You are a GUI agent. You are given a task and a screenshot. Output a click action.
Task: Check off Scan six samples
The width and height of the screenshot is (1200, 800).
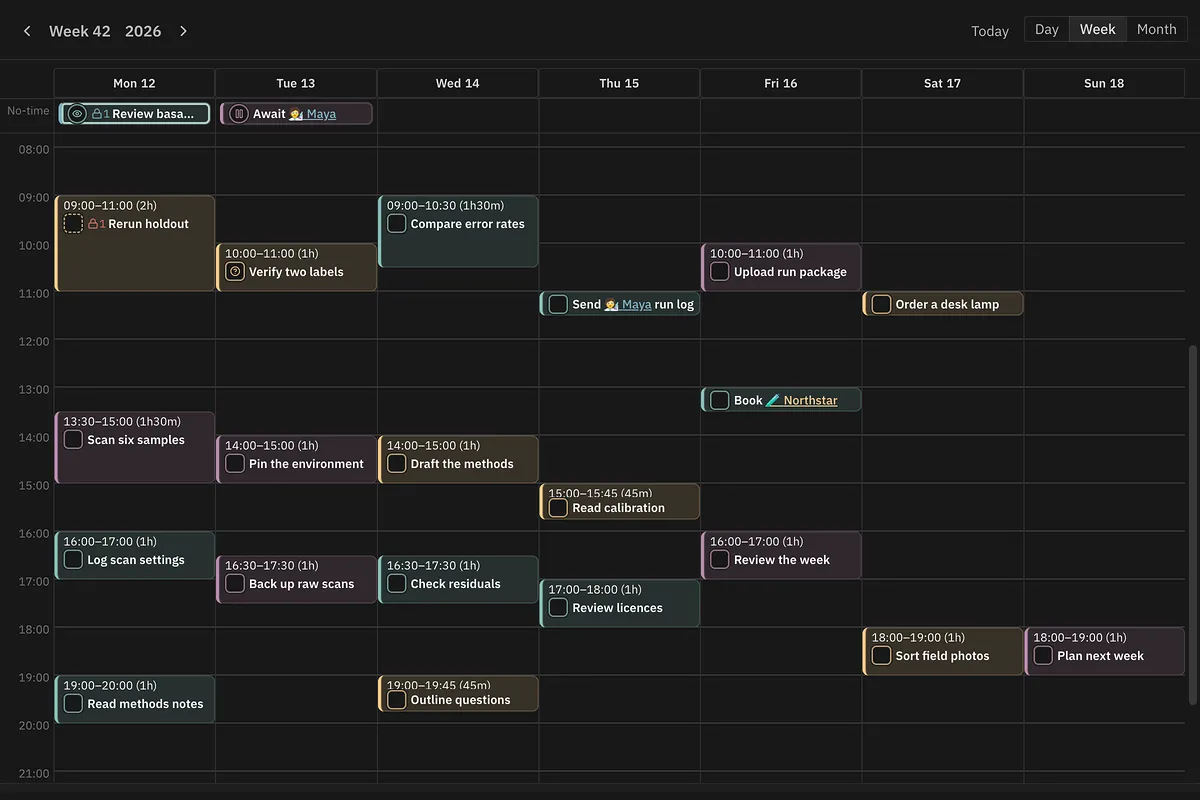[x=73, y=440]
